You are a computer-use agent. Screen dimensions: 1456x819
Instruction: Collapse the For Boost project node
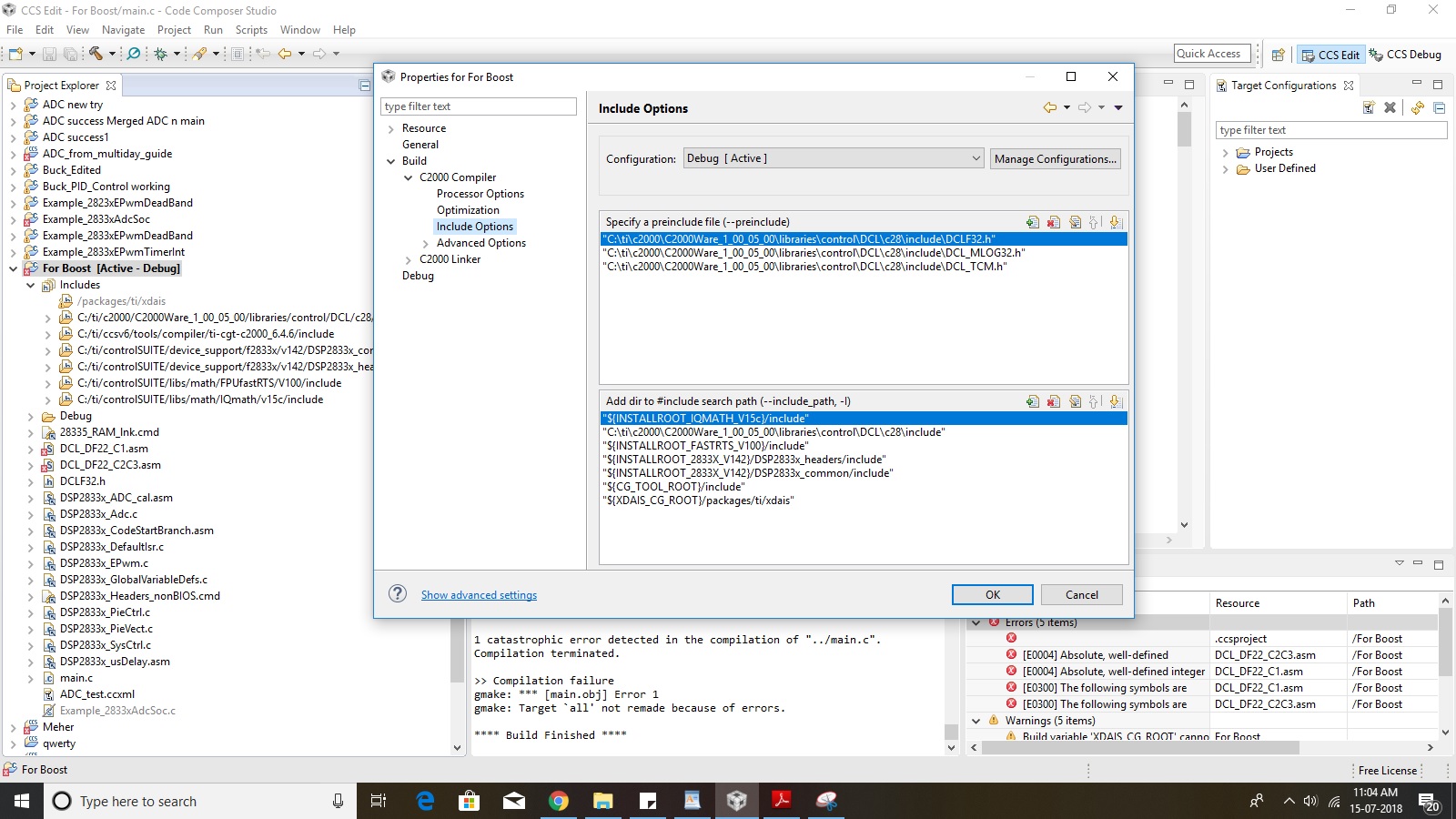(x=13, y=269)
